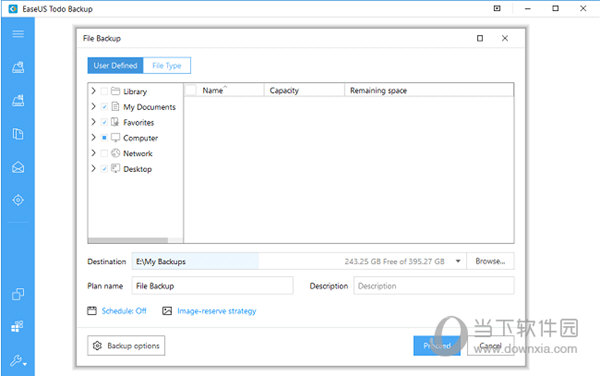Viewport: 600px width, 376px height.
Task: Click the Destination path field
Action: coord(299,261)
